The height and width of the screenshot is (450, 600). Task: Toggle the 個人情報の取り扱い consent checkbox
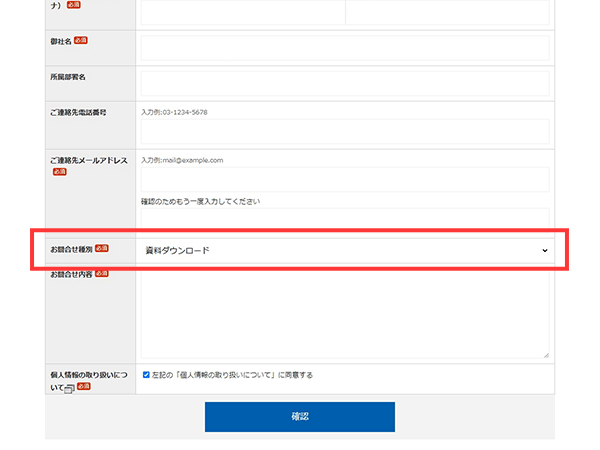[147, 375]
